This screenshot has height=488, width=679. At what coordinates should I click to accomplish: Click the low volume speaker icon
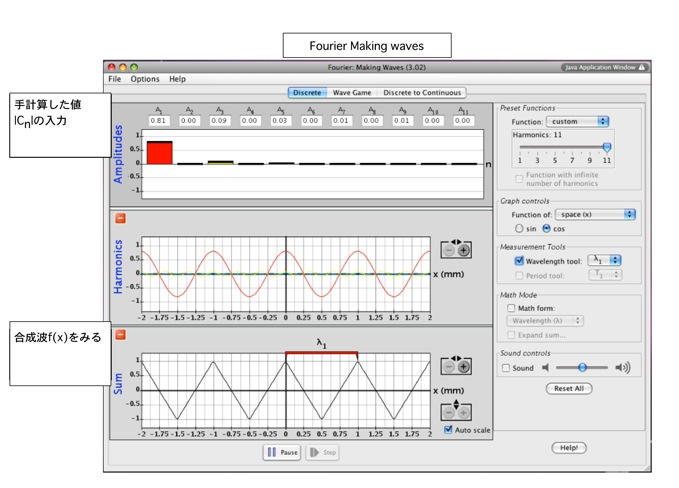pos(545,368)
